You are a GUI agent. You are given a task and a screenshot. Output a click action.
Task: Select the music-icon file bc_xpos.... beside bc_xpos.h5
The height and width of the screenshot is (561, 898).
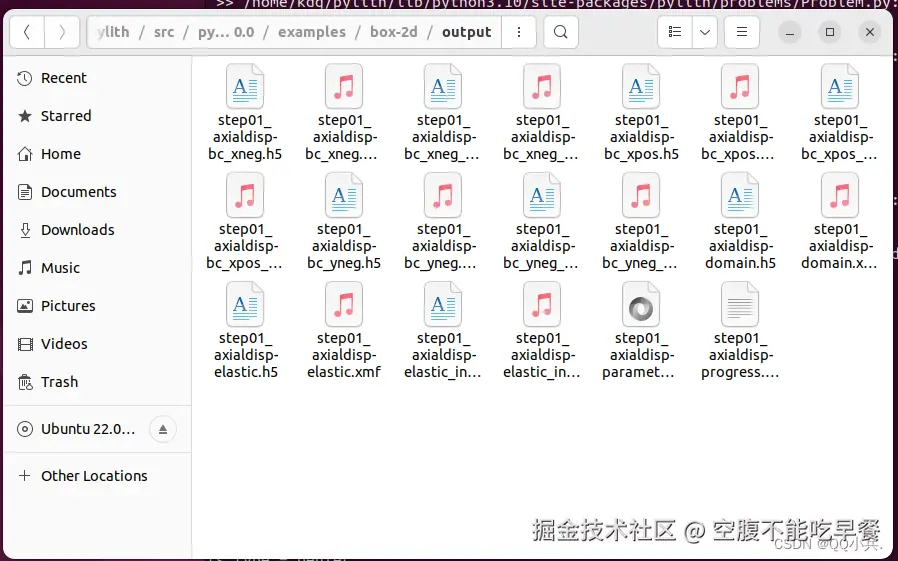740,113
